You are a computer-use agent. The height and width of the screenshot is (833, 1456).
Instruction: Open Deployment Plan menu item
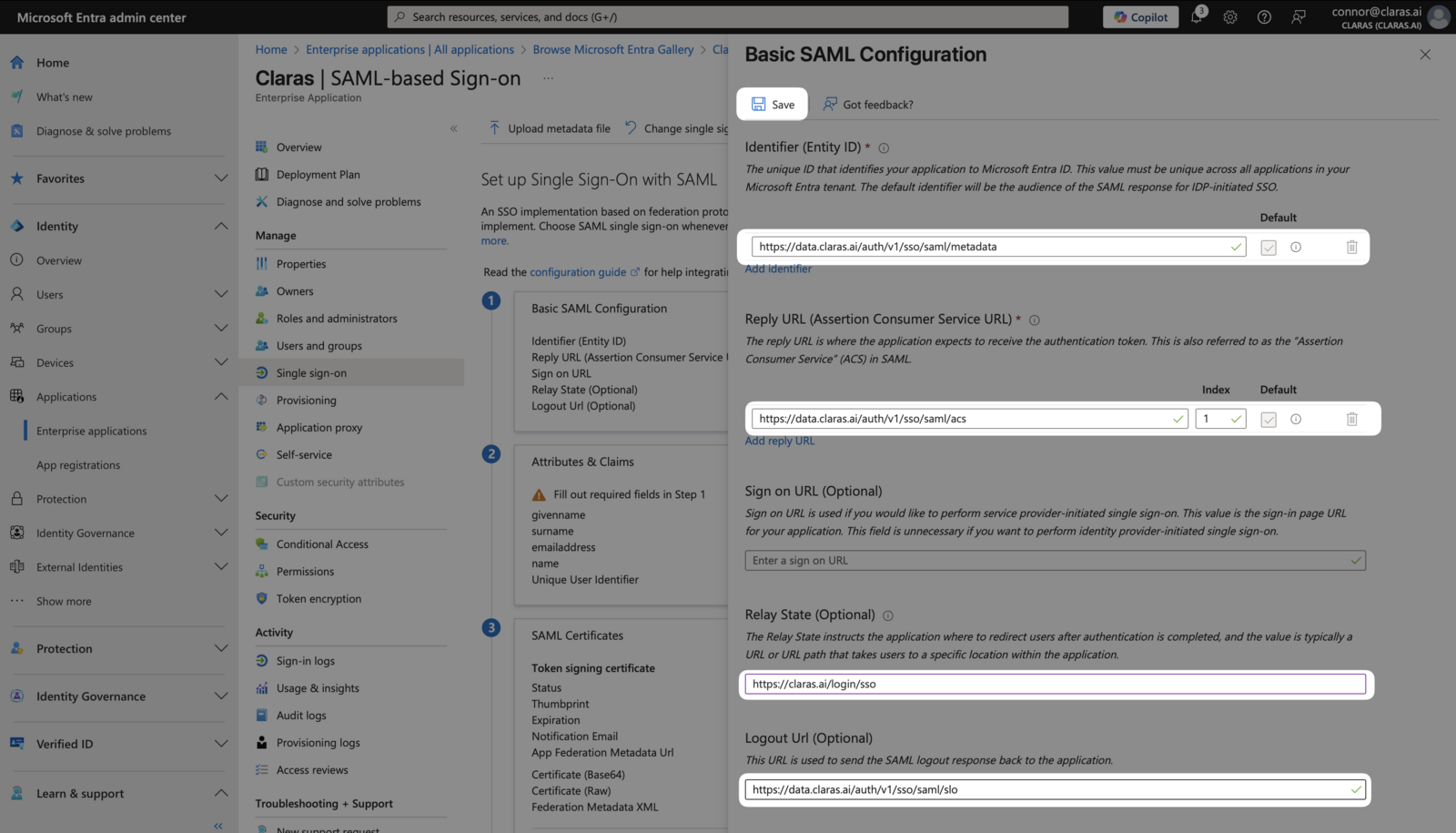pyautogui.click(x=318, y=175)
